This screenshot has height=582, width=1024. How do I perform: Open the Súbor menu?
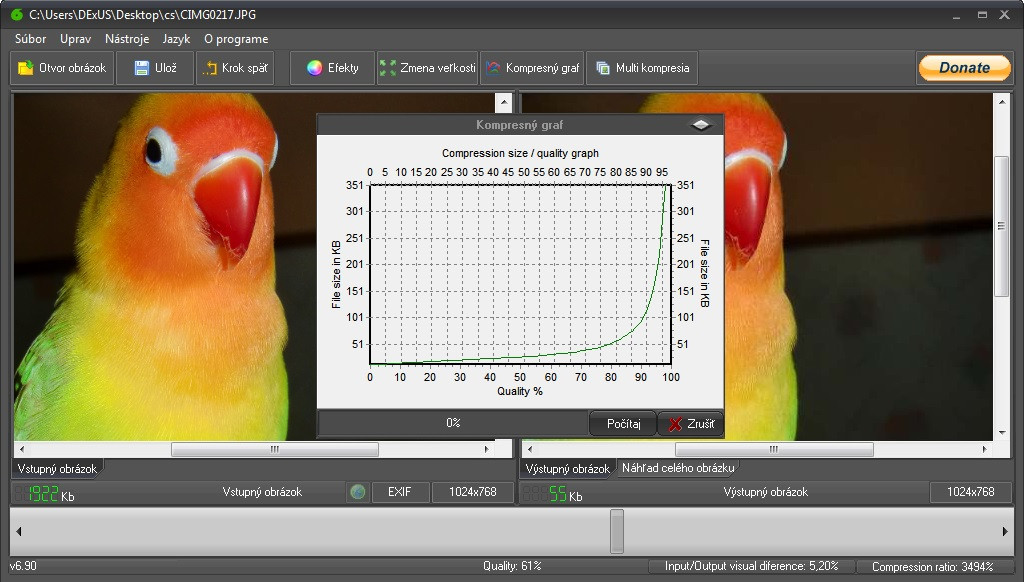tap(31, 39)
